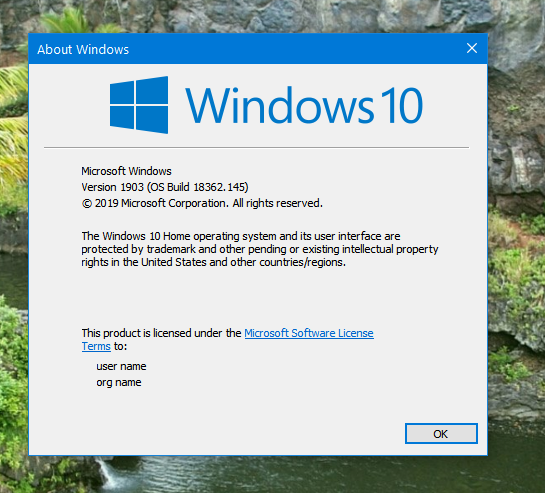Click the Windows 10 Home trademark paragraph
The height and width of the screenshot is (493, 545).
coord(260,249)
